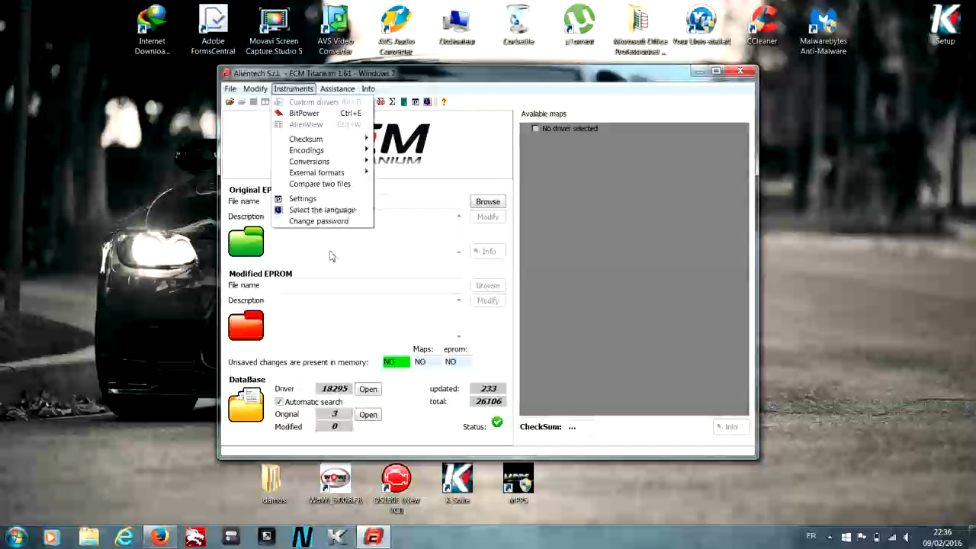Select Compare two files entry
This screenshot has width=976, height=549.
point(322,184)
